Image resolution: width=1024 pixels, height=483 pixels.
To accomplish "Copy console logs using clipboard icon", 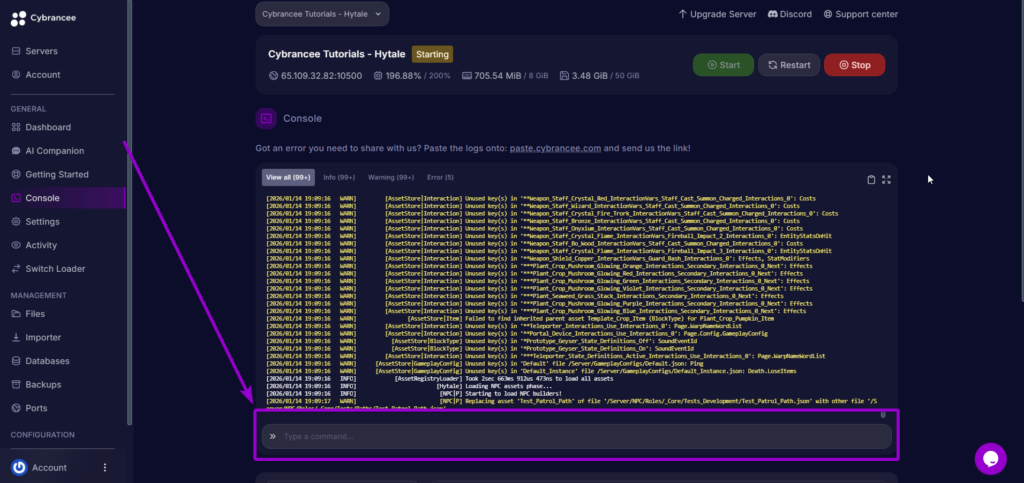I will point(871,179).
